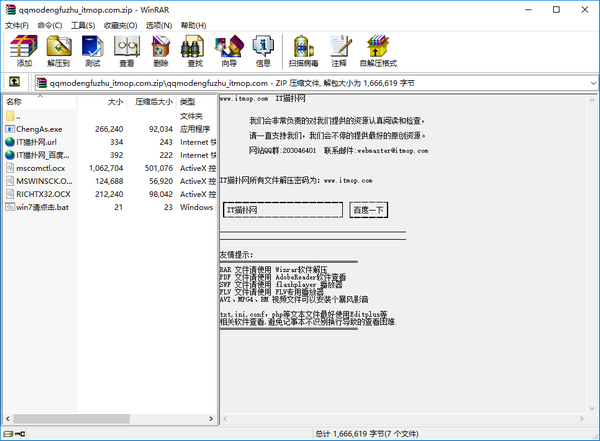Image resolution: width=600 pixels, height=441 pixels.
Task: Click the file list horizontal scrollbar thumb
Action: pos(71,419)
